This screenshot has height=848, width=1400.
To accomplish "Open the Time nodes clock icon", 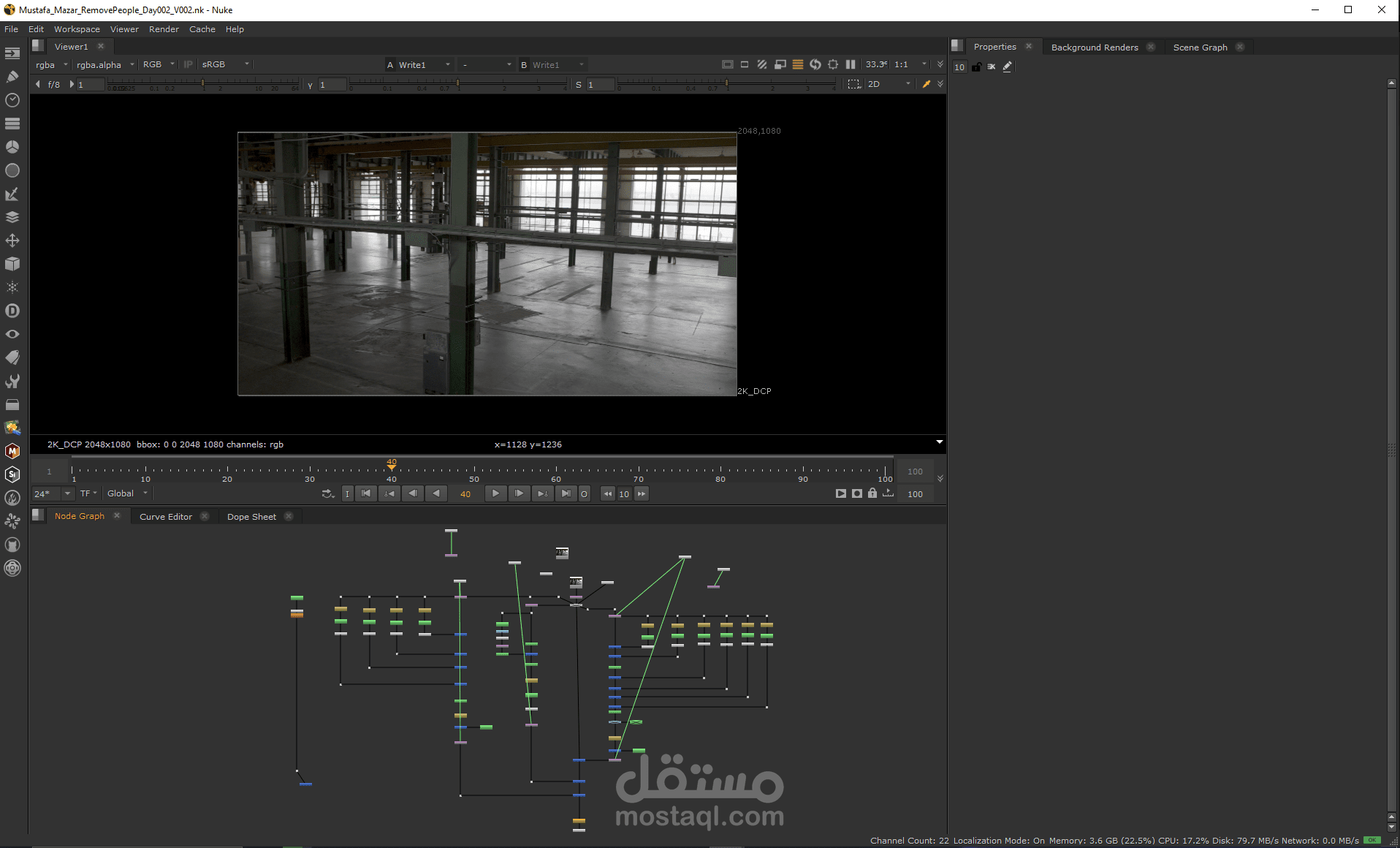I will click(12, 100).
